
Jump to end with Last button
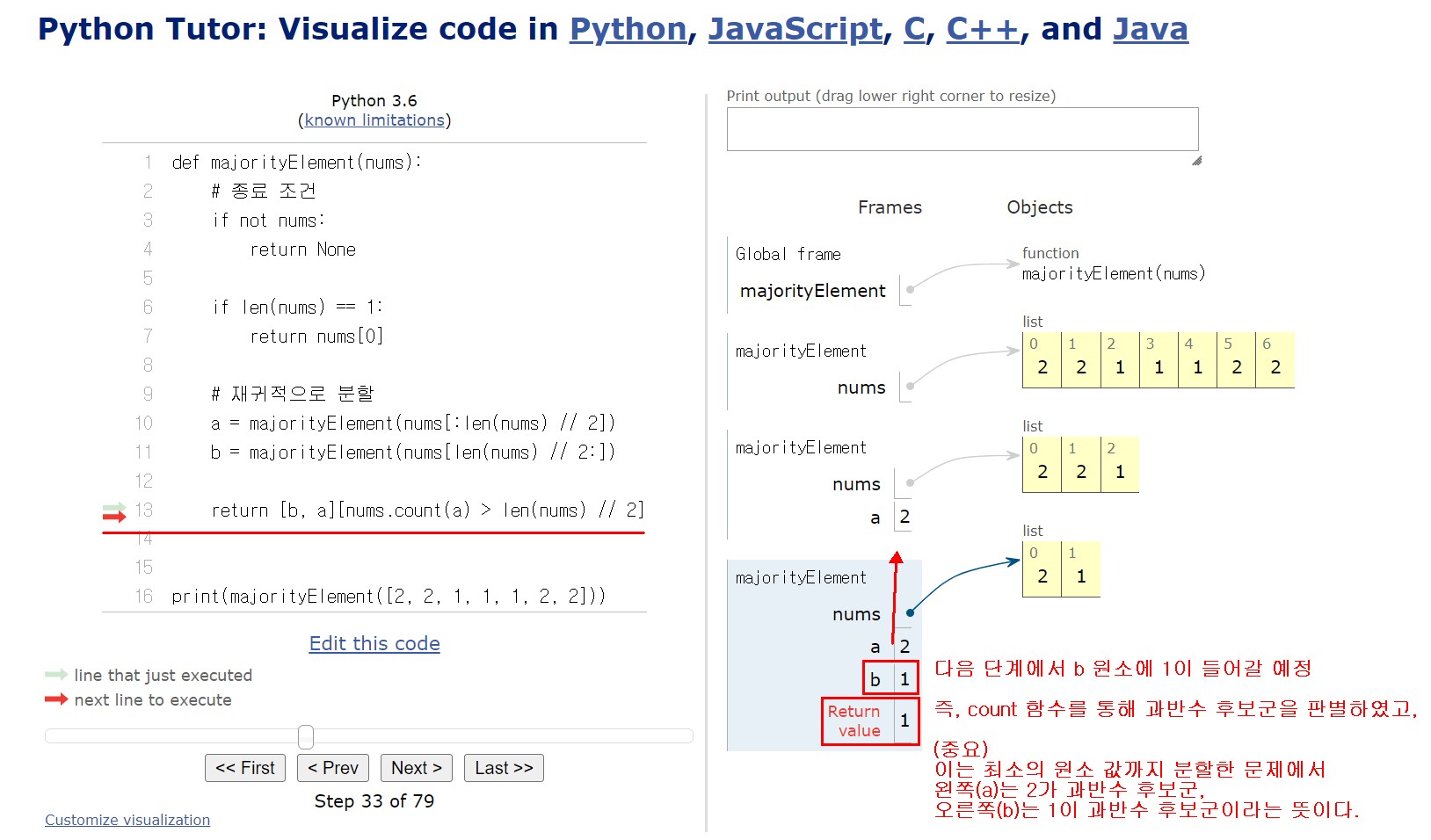coord(504,768)
